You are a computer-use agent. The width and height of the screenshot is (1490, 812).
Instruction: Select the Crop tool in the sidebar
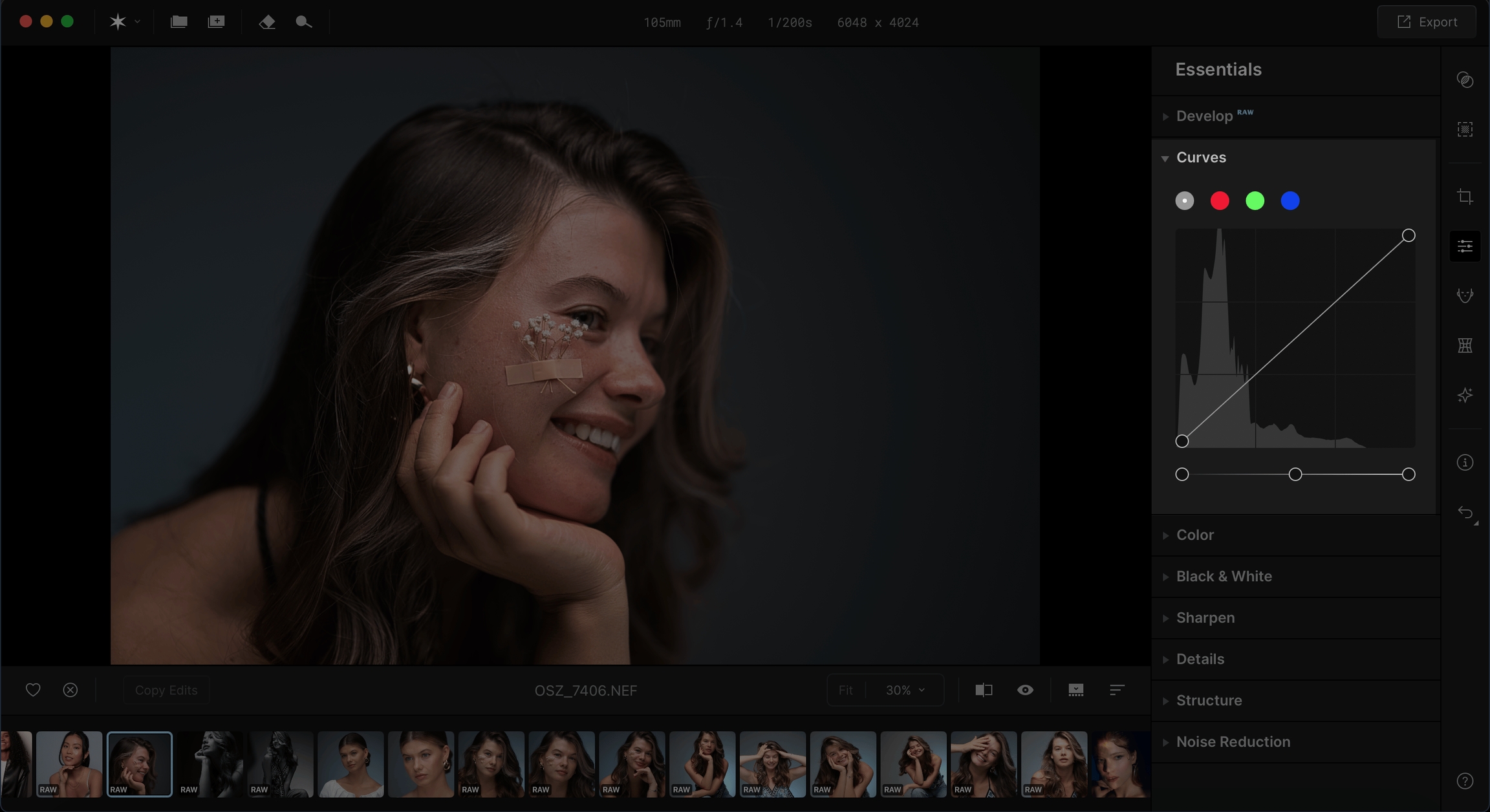tap(1465, 197)
